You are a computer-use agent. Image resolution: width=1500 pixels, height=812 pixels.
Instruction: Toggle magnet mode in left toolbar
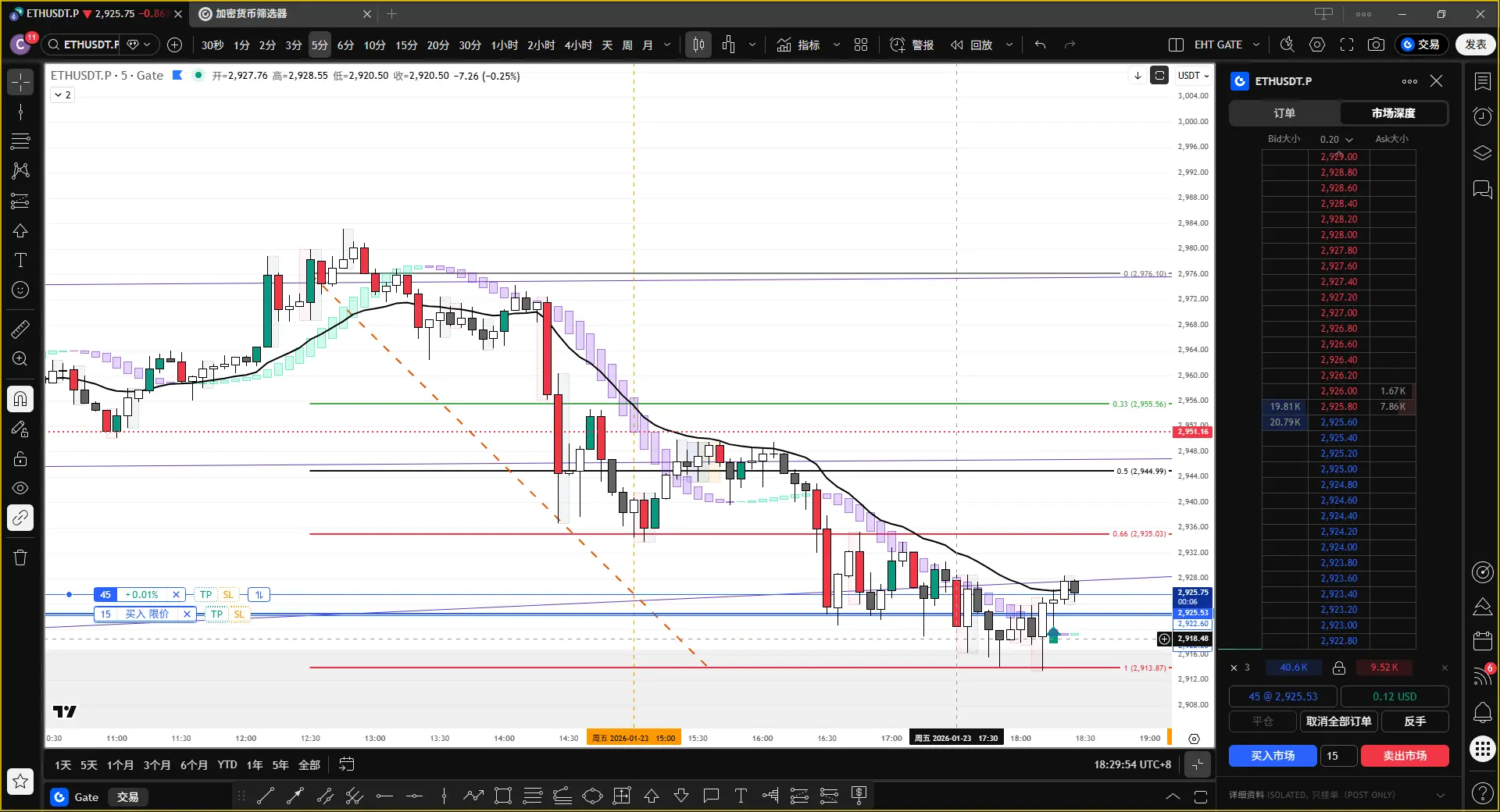coord(20,399)
